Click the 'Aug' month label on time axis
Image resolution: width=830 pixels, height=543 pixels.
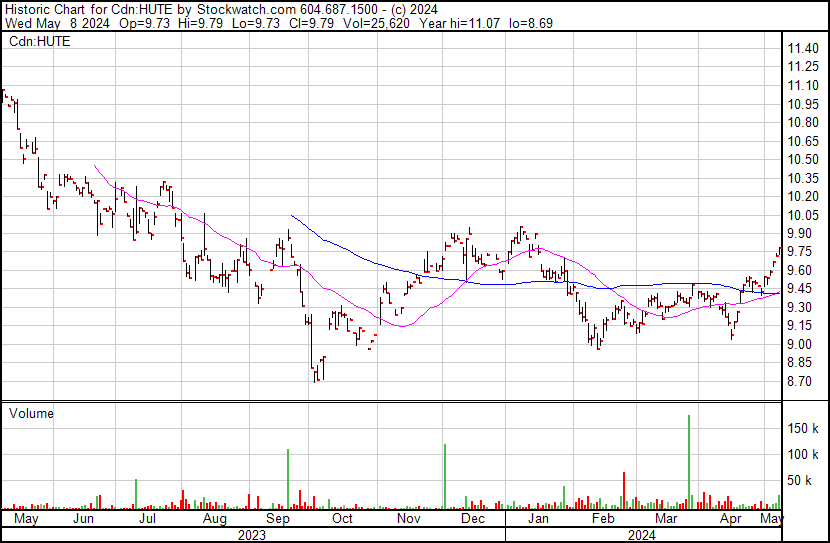pyautogui.click(x=214, y=519)
